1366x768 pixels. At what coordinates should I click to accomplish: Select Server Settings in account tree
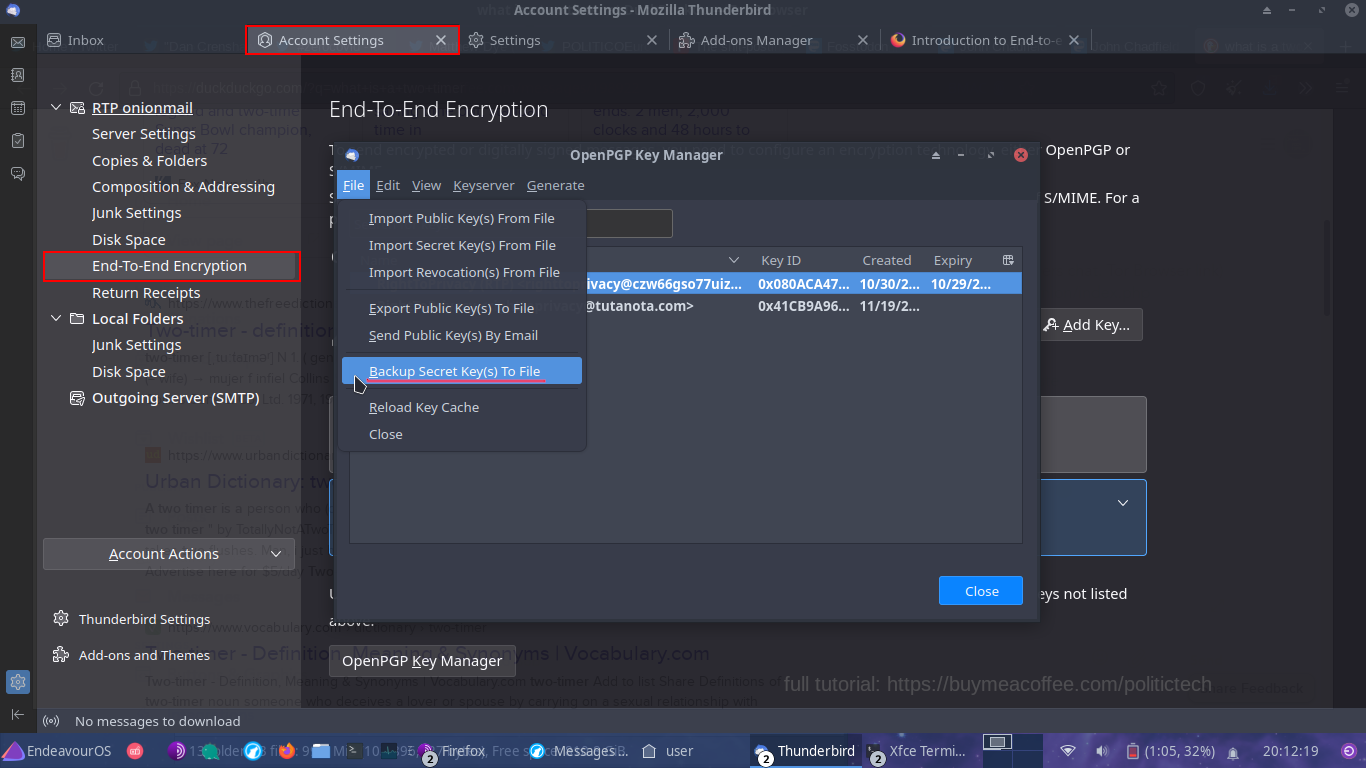pyautogui.click(x=144, y=134)
